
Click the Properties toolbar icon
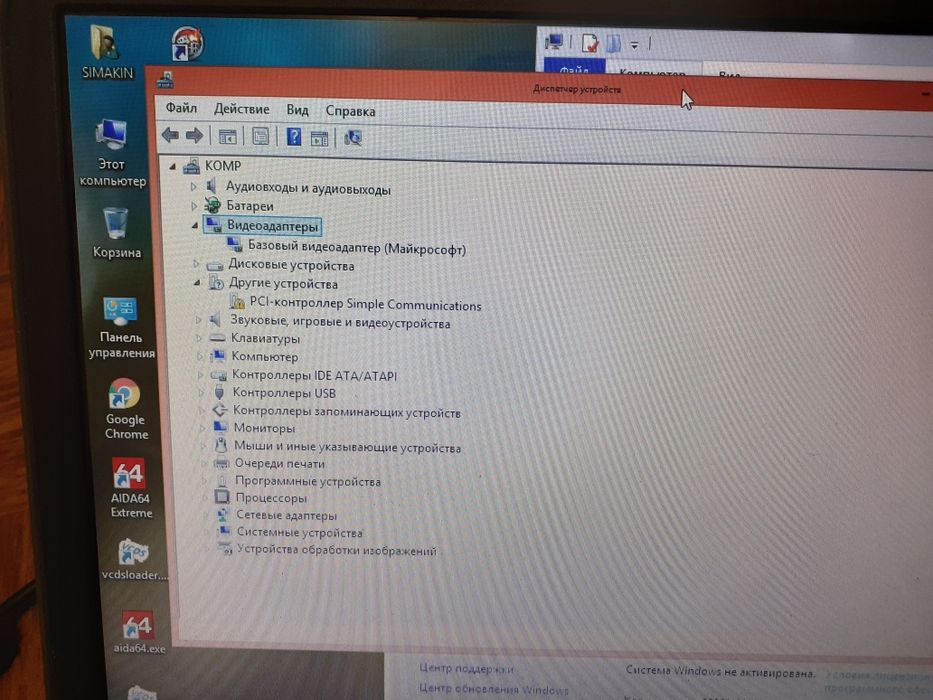tap(261, 137)
